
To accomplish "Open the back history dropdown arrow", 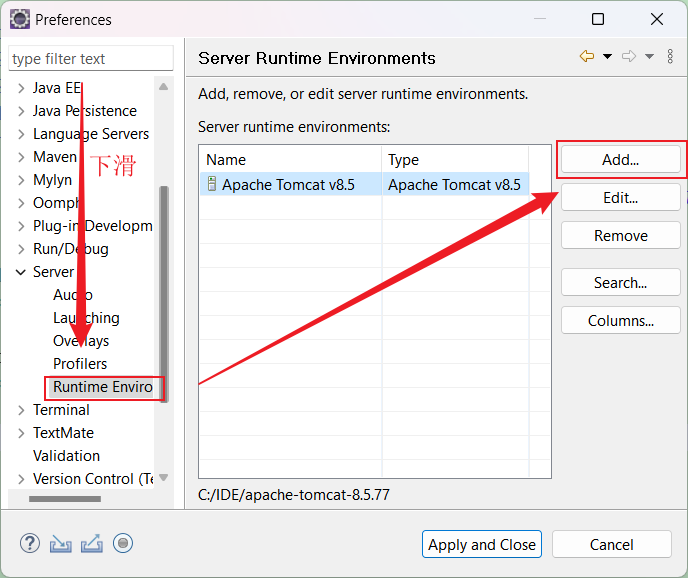I will point(607,56).
